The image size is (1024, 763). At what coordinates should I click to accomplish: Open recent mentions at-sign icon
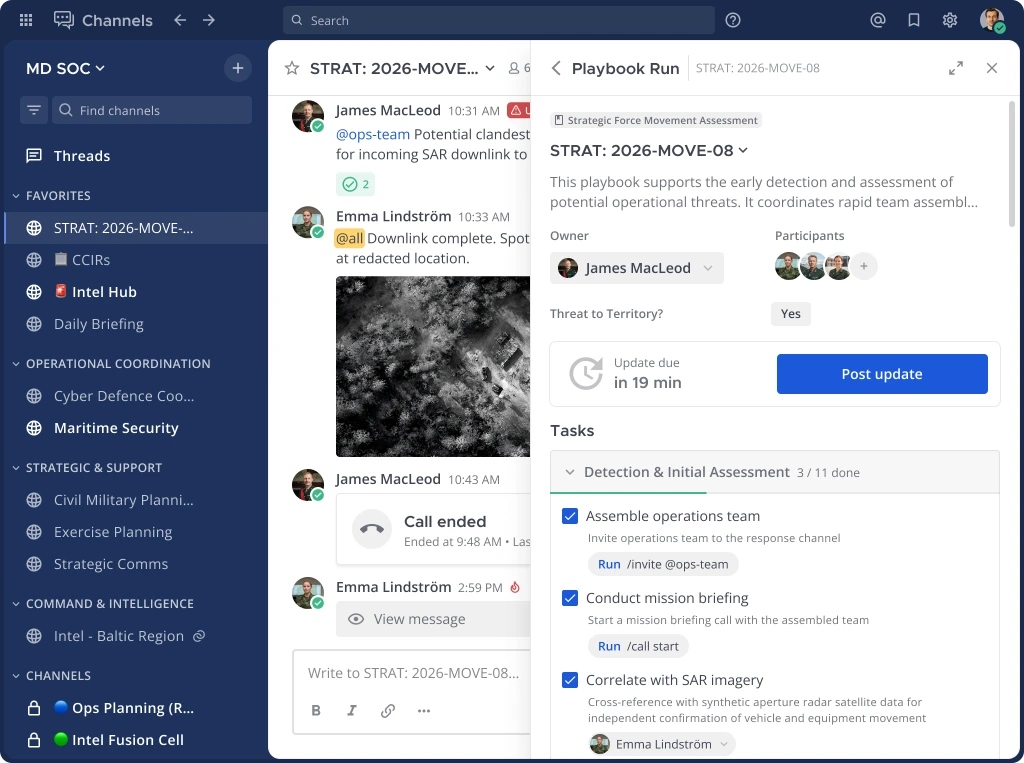click(878, 20)
